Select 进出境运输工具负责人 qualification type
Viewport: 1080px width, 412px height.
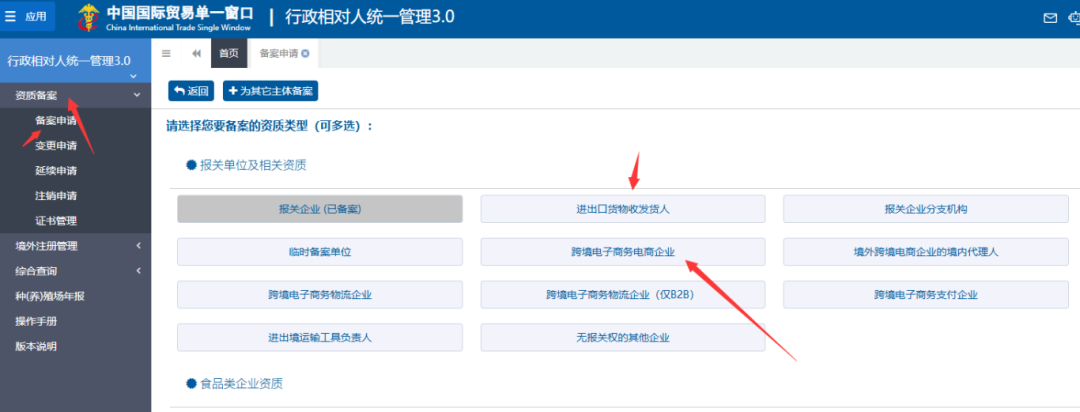(x=320, y=338)
